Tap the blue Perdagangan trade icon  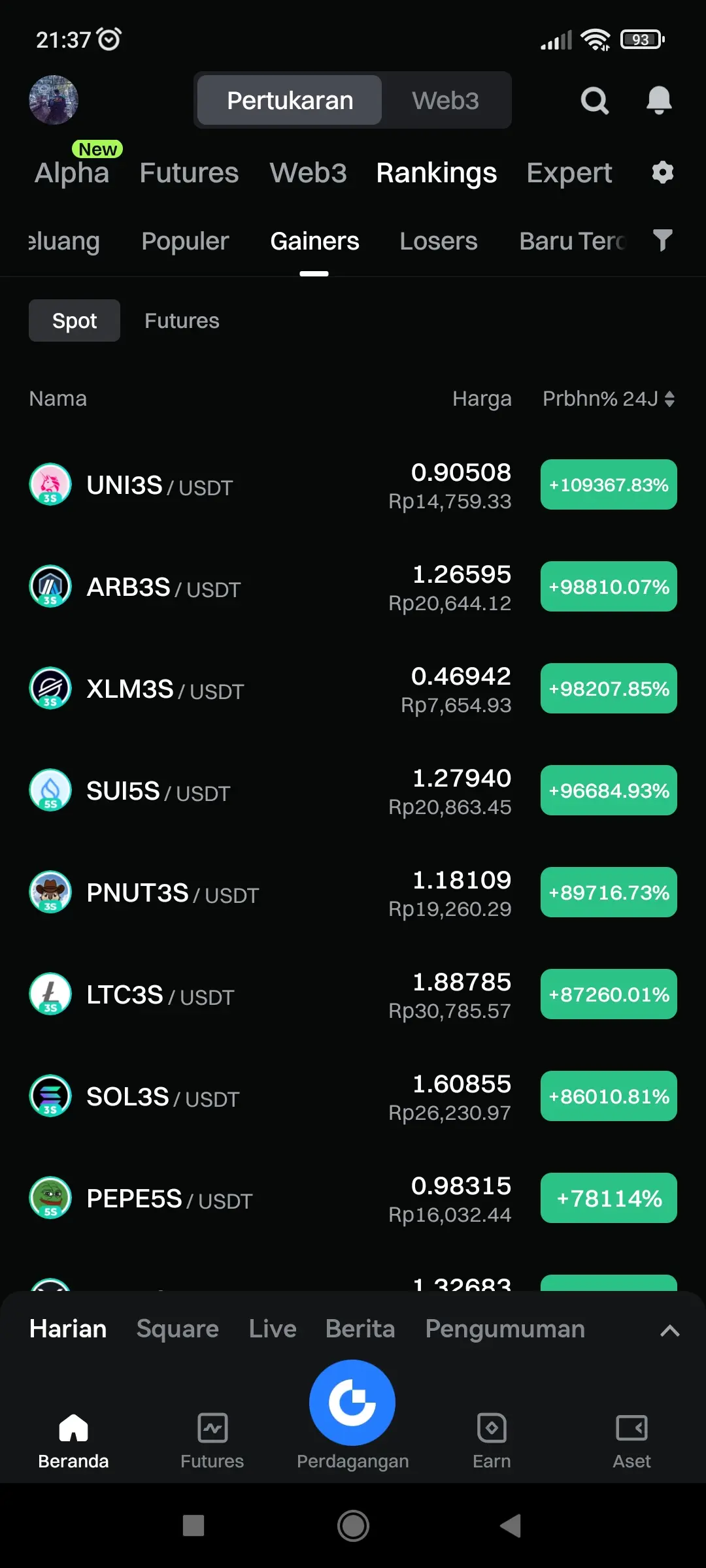(352, 1402)
